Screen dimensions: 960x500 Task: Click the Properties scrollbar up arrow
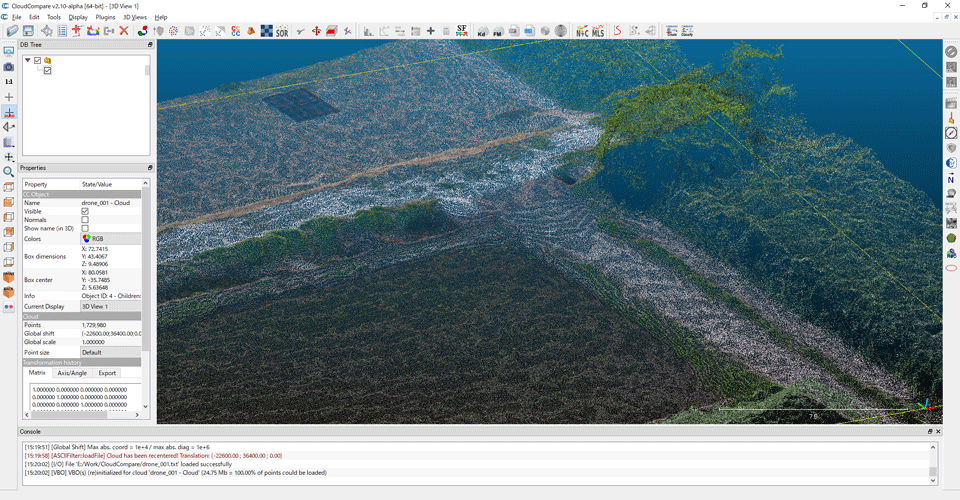click(x=145, y=183)
